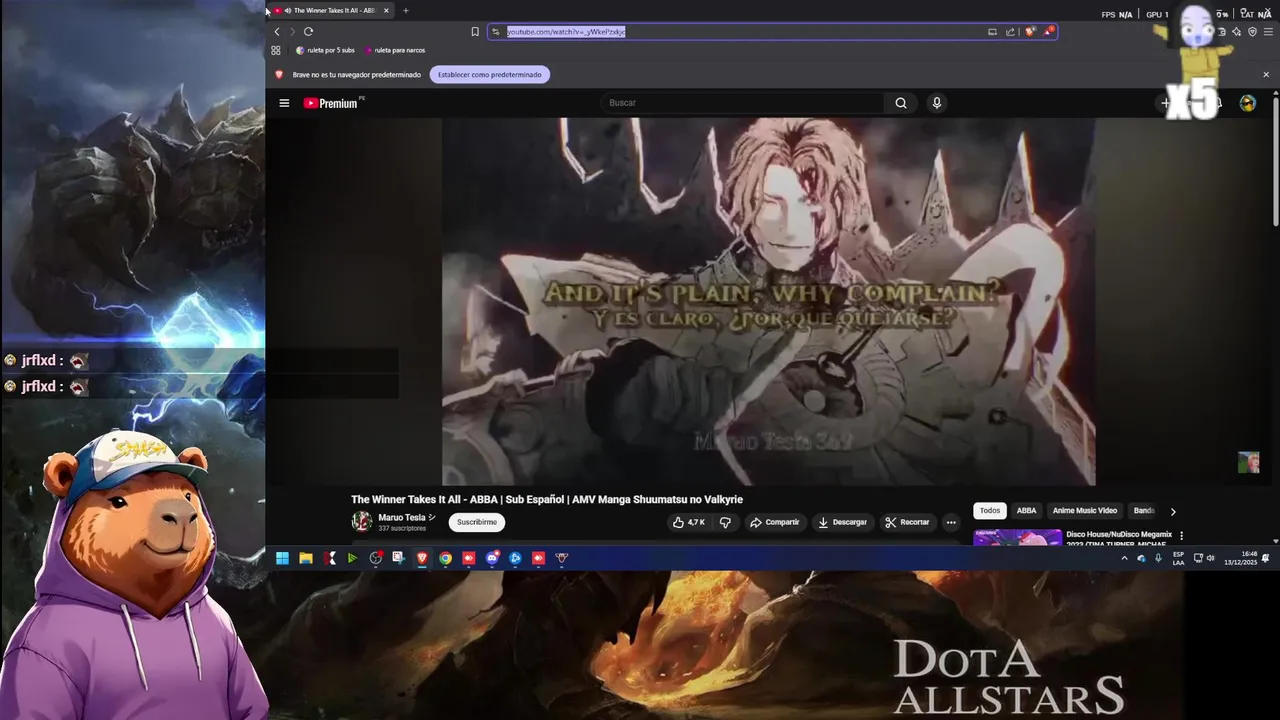Open the Brave Shields lion icon

[x=1030, y=31]
